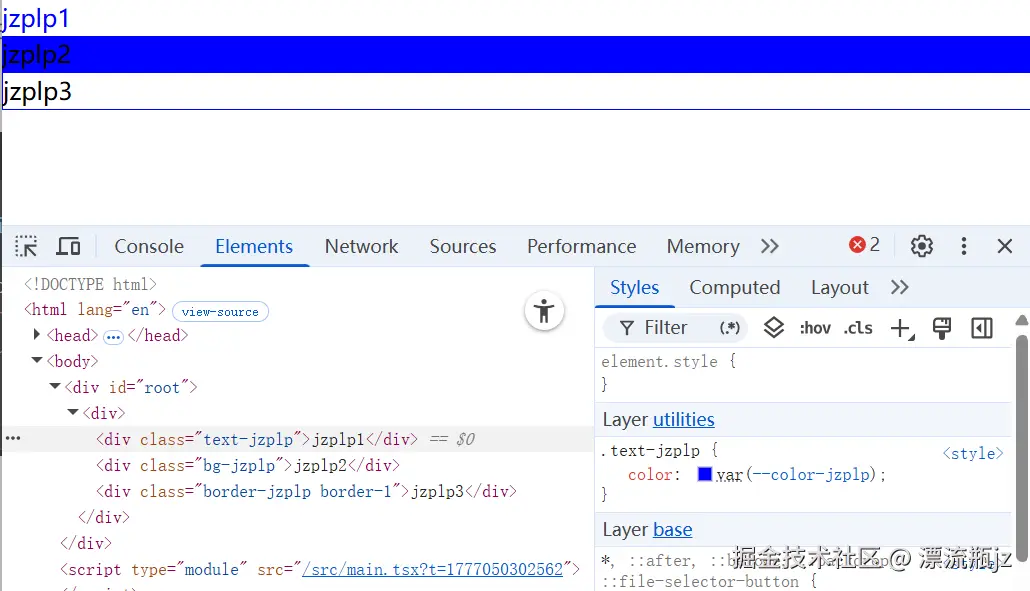This screenshot has height=591, width=1030.
Task: Click the element.style rule block
Action: [805, 372]
